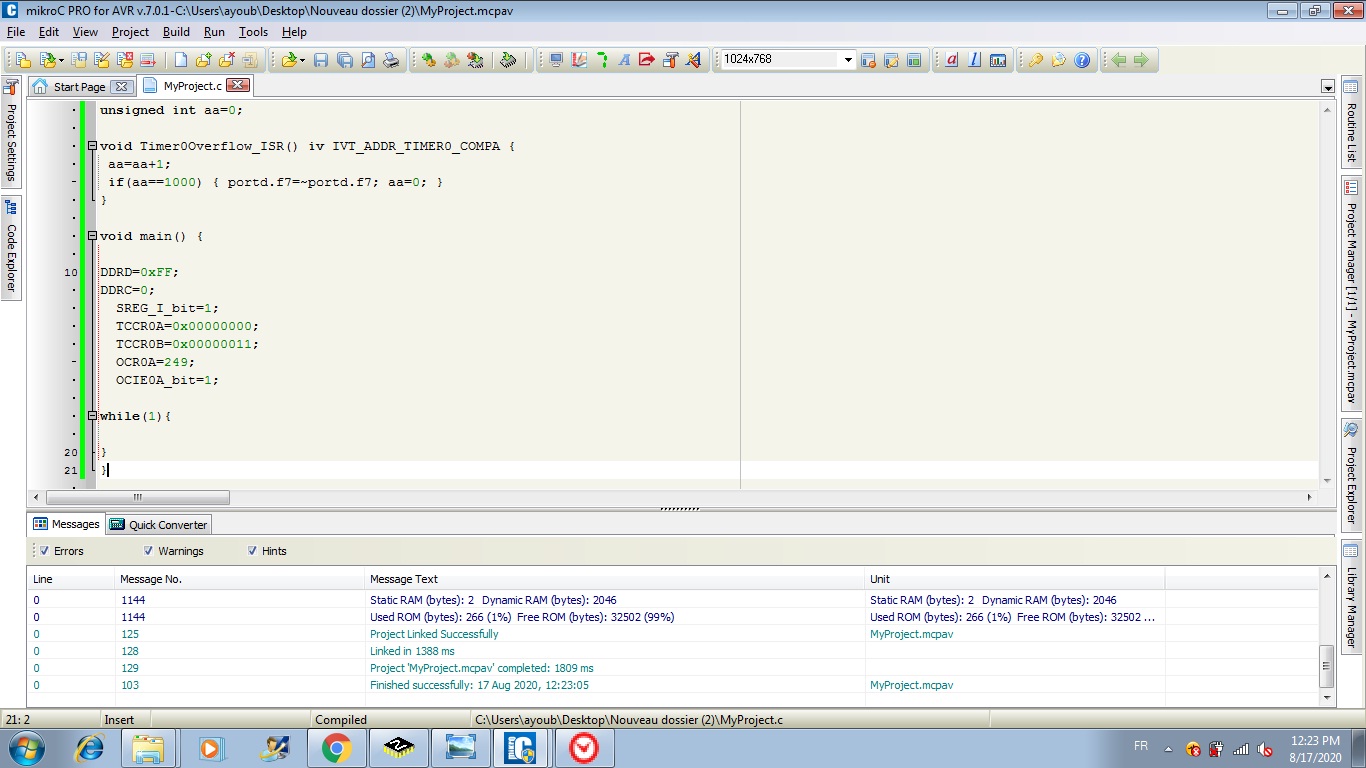1366x768 pixels.
Task: Click the Build project gear icon
Action: (428, 60)
